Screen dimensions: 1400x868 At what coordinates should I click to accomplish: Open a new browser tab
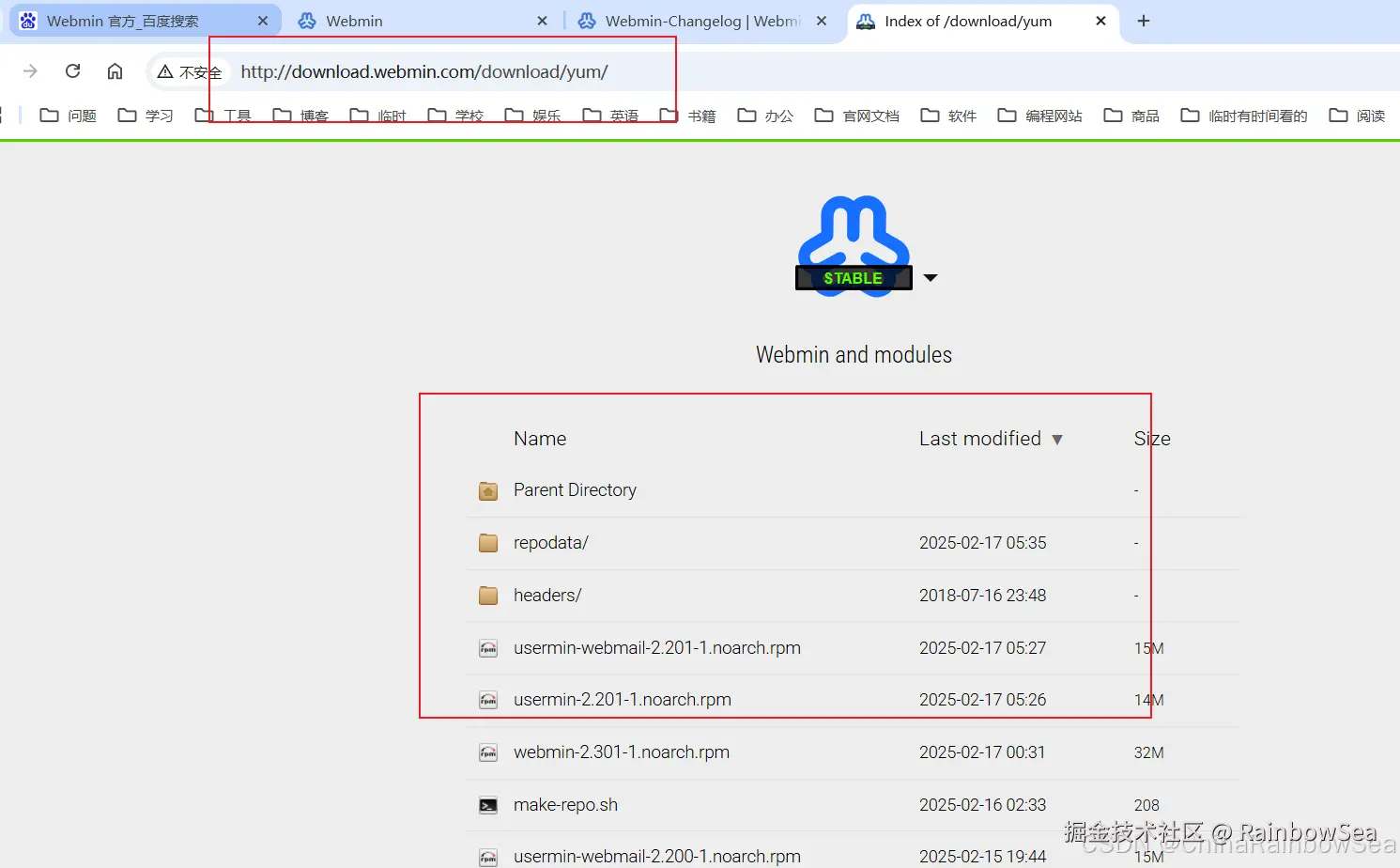point(1144,21)
